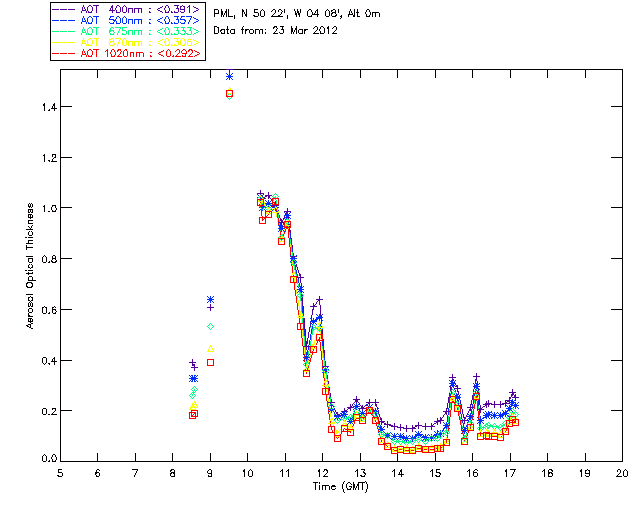Click the x-axis tick label 13
Viewport: 640px width, 512px height.
coord(360,473)
